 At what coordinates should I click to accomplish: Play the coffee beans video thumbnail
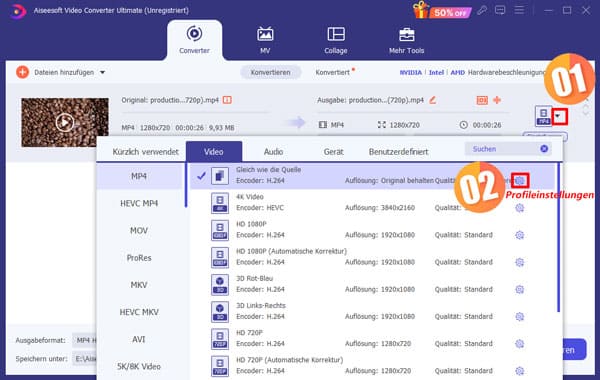pos(64,122)
